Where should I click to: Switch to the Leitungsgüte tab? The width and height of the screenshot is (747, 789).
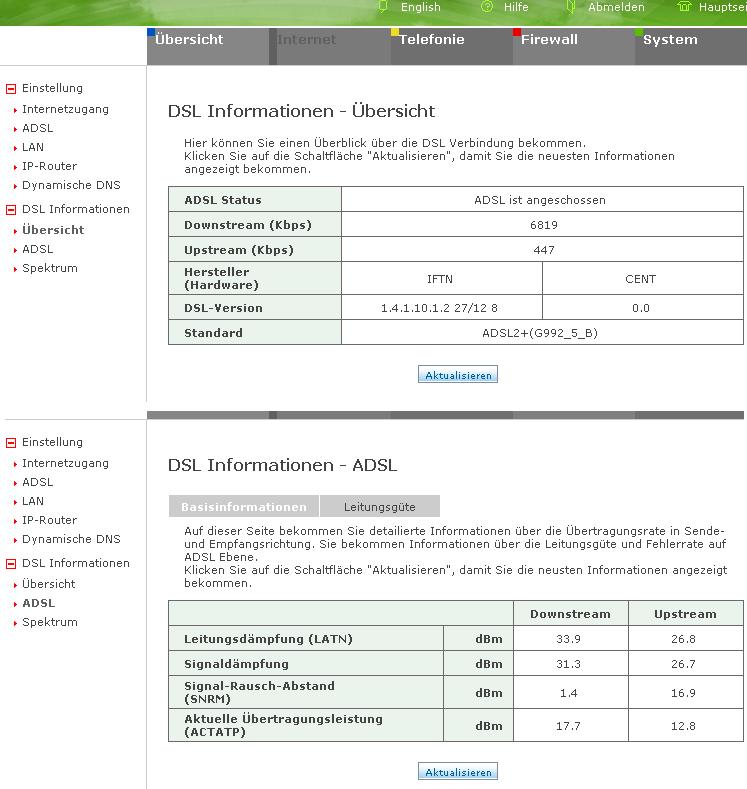[x=380, y=506]
